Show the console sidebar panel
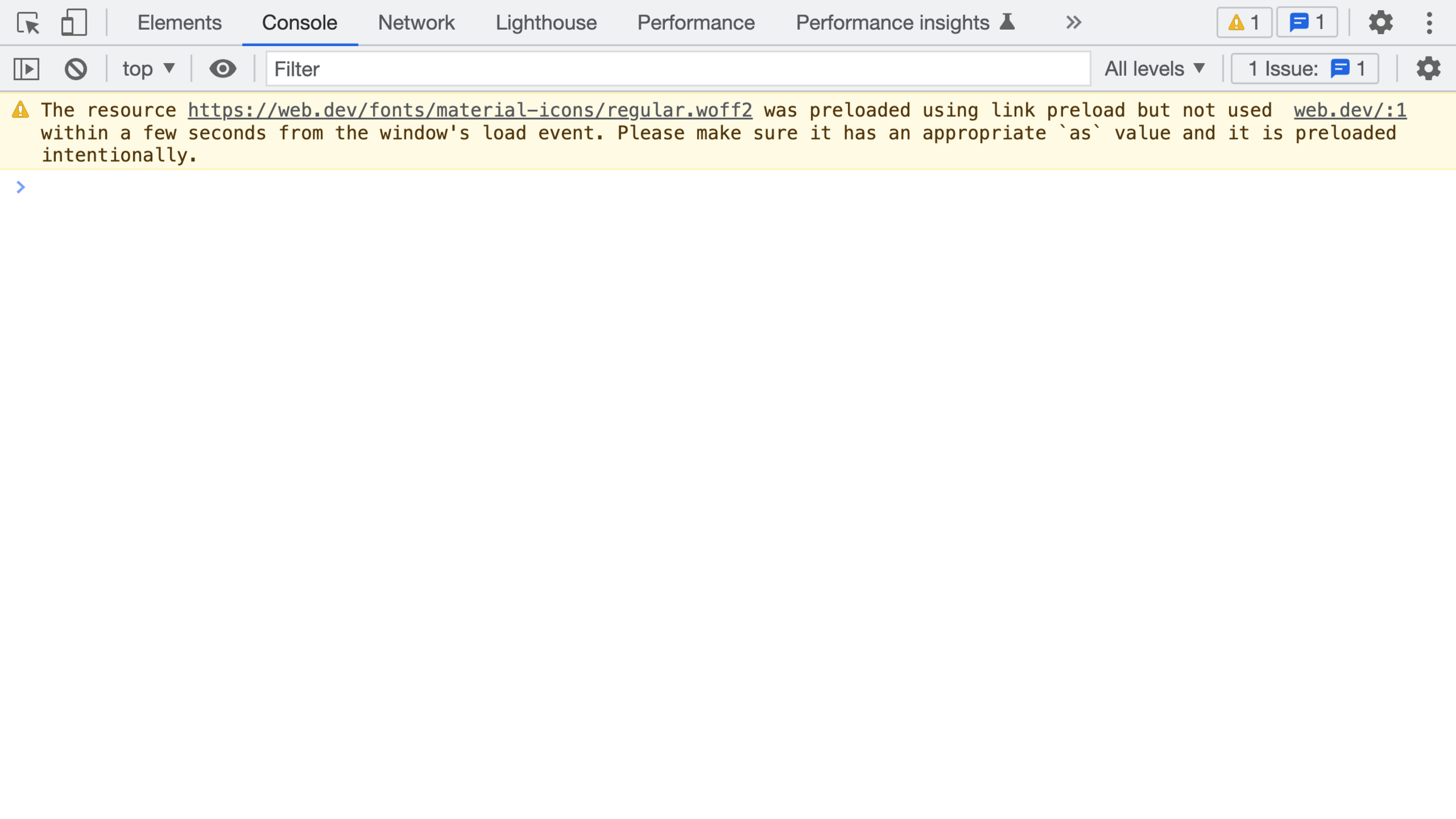The image size is (1456, 819). click(27, 69)
